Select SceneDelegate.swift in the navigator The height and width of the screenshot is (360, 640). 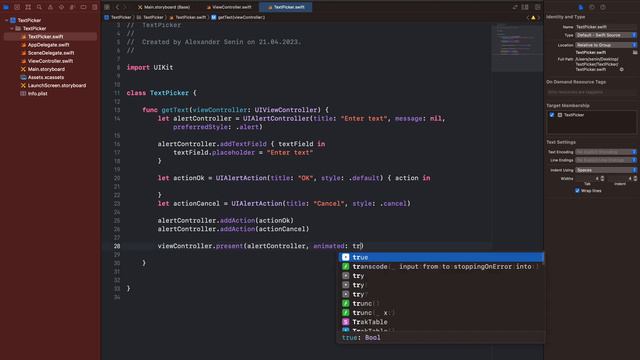click(51, 53)
